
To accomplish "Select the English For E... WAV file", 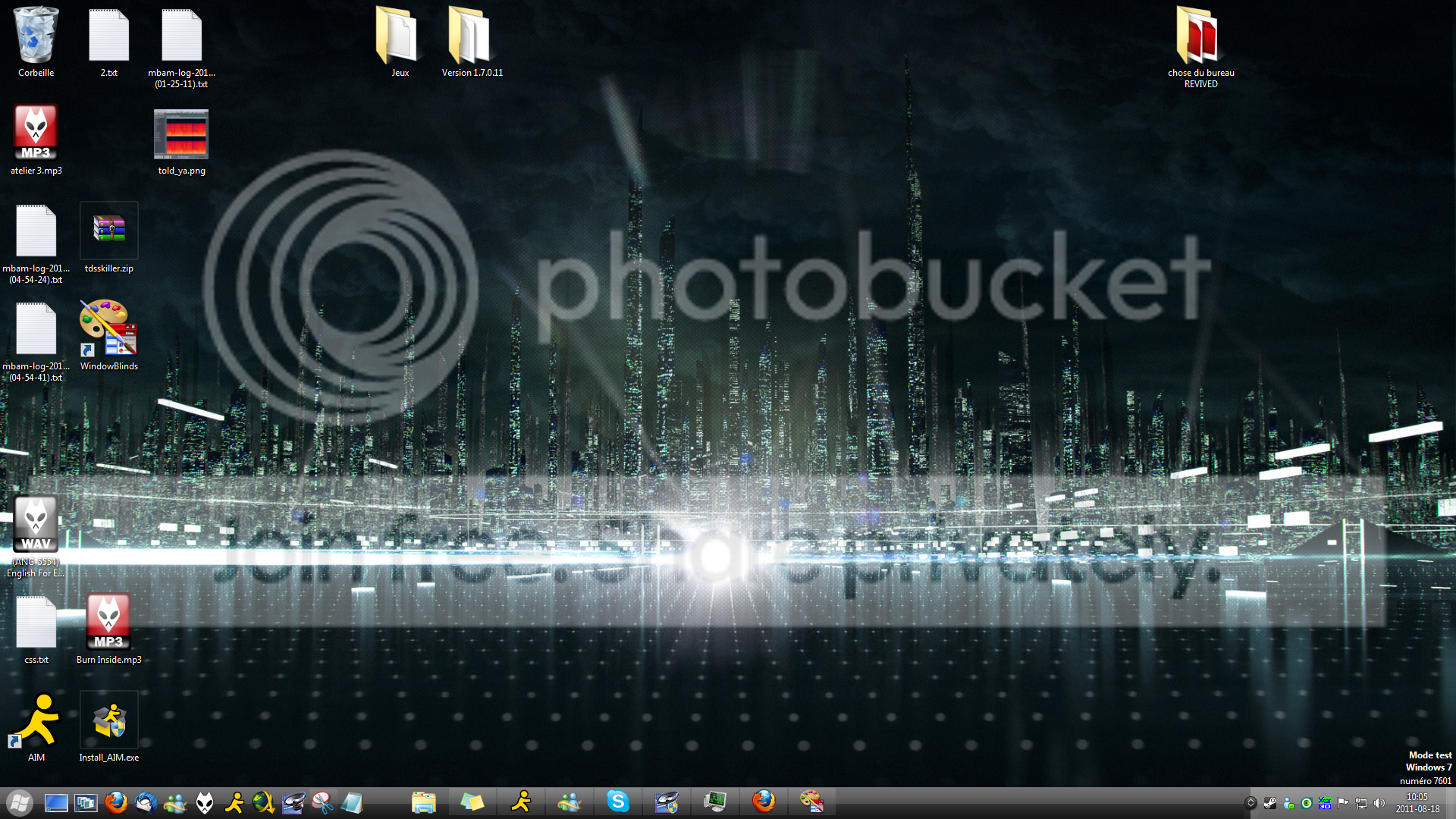I will 36,536.
